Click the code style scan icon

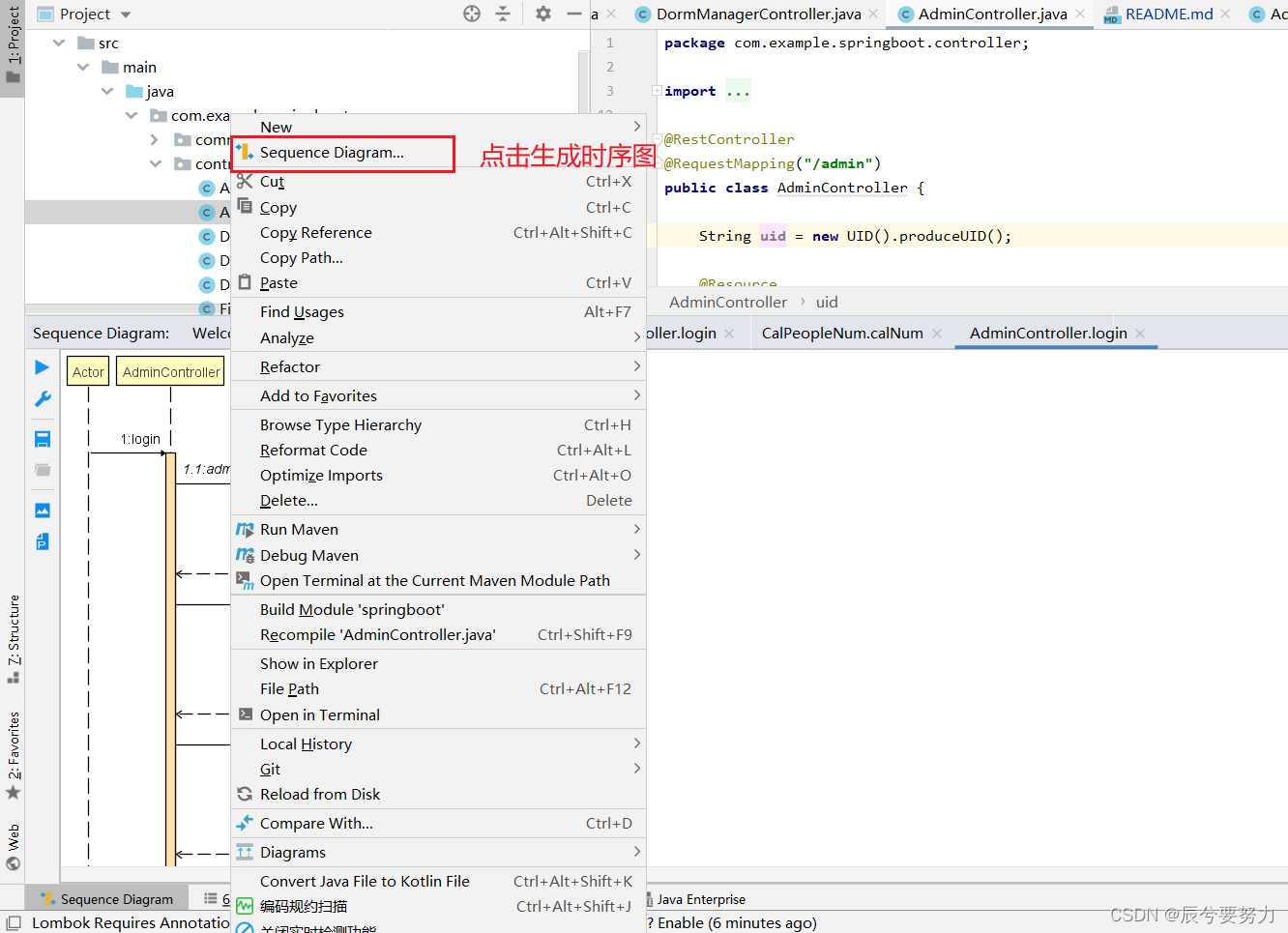[245, 906]
